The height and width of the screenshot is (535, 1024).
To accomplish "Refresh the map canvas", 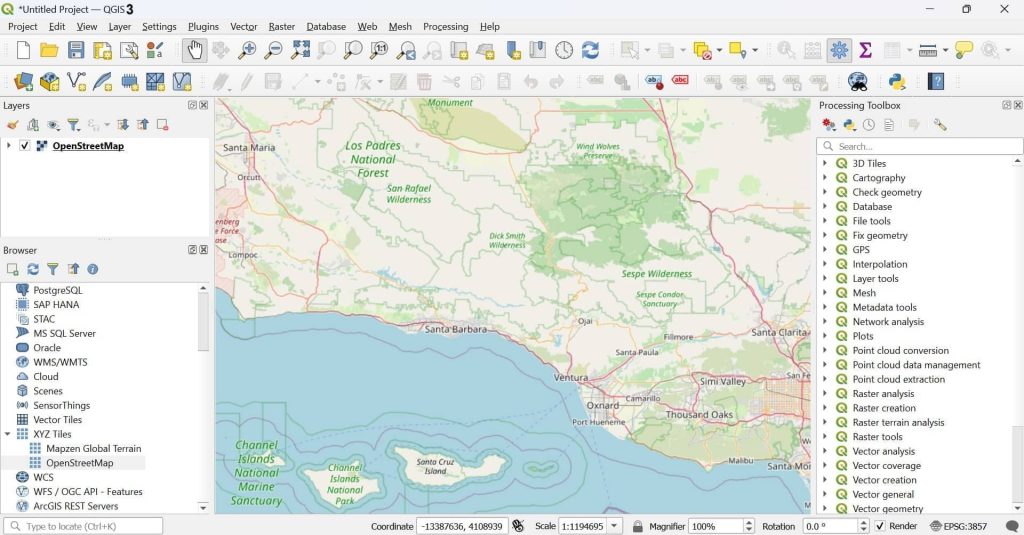I will 590,50.
